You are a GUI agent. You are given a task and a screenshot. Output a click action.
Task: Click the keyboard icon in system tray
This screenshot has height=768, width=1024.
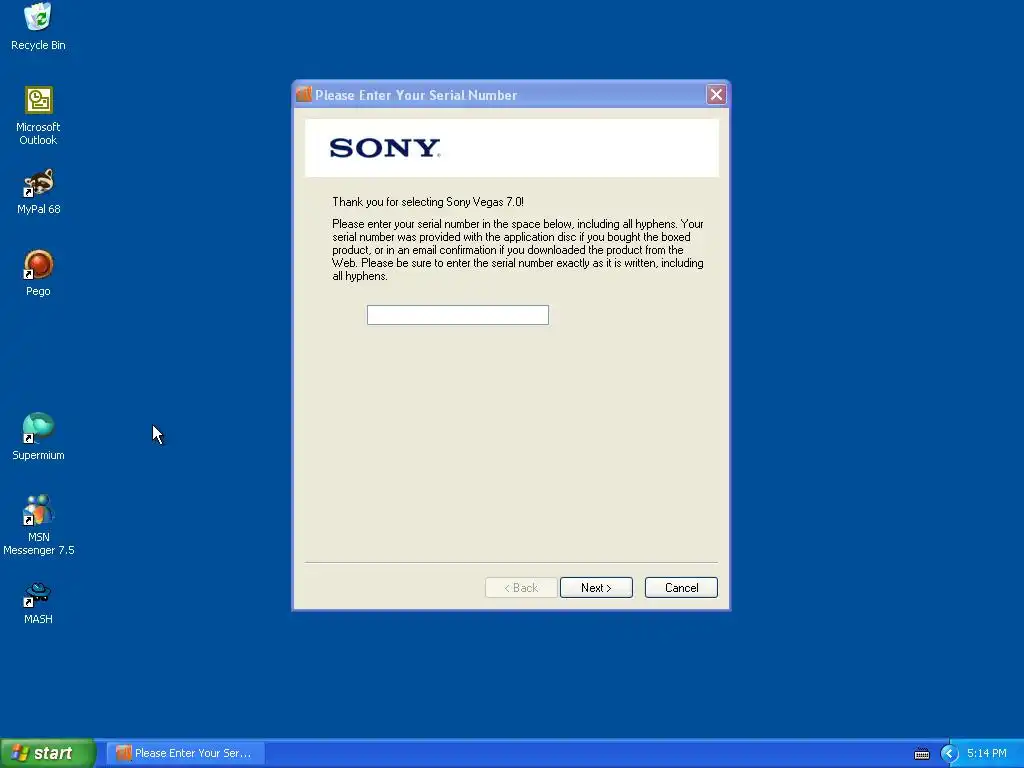tap(921, 754)
